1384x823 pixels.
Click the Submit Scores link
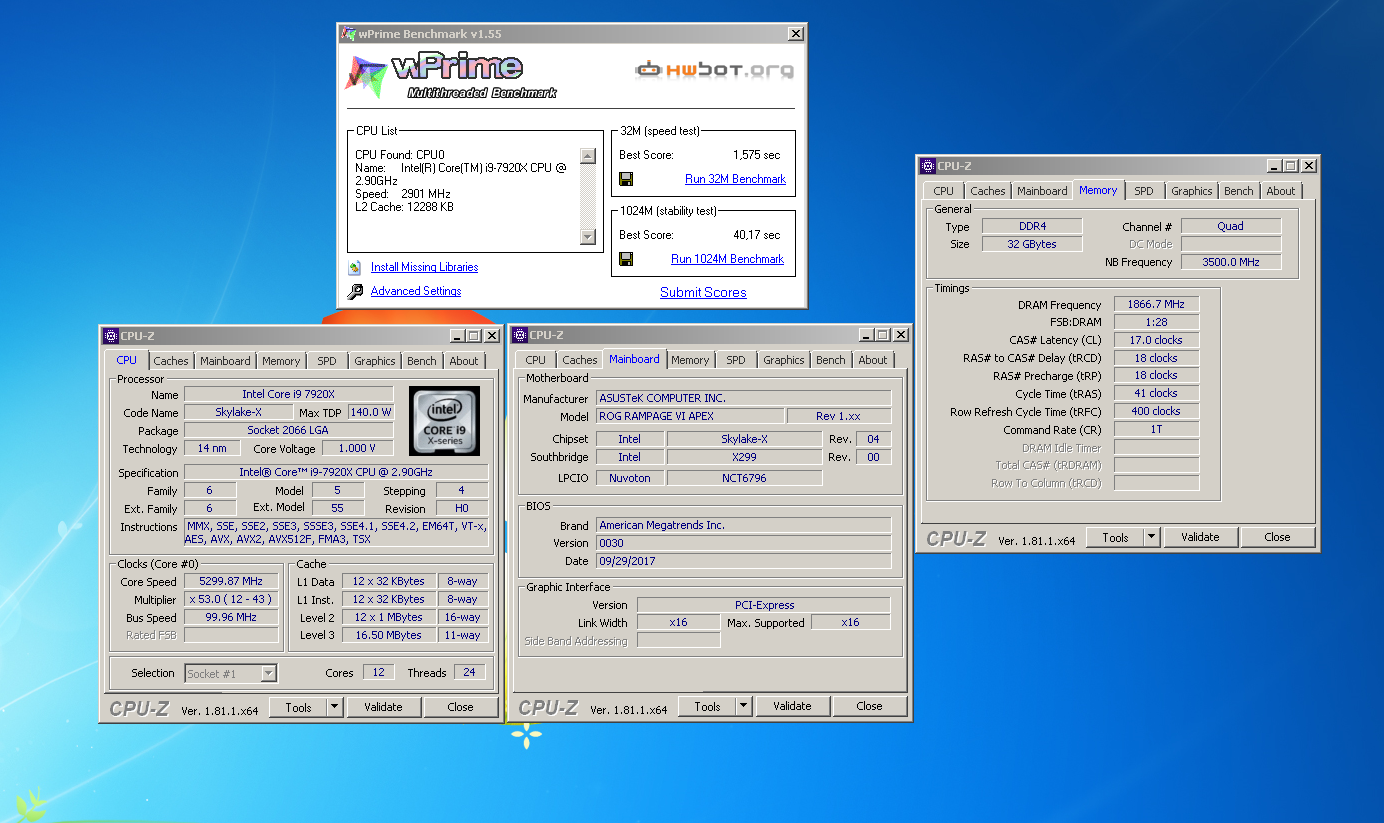tap(703, 292)
